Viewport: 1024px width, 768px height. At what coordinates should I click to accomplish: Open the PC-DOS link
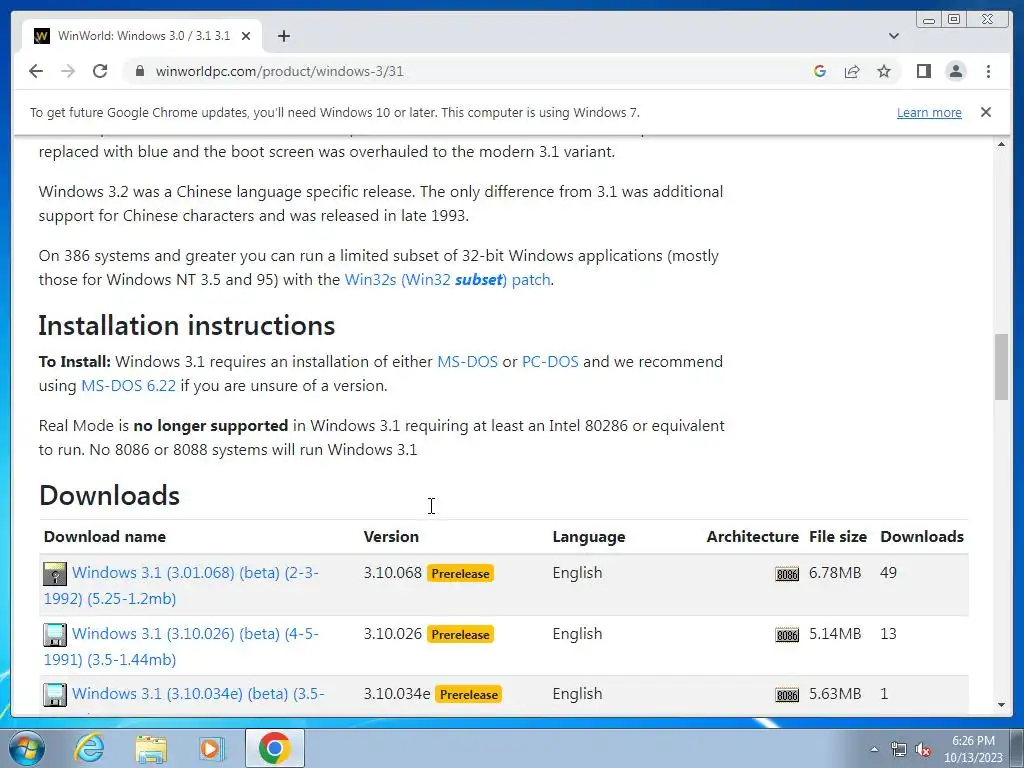[550, 362]
